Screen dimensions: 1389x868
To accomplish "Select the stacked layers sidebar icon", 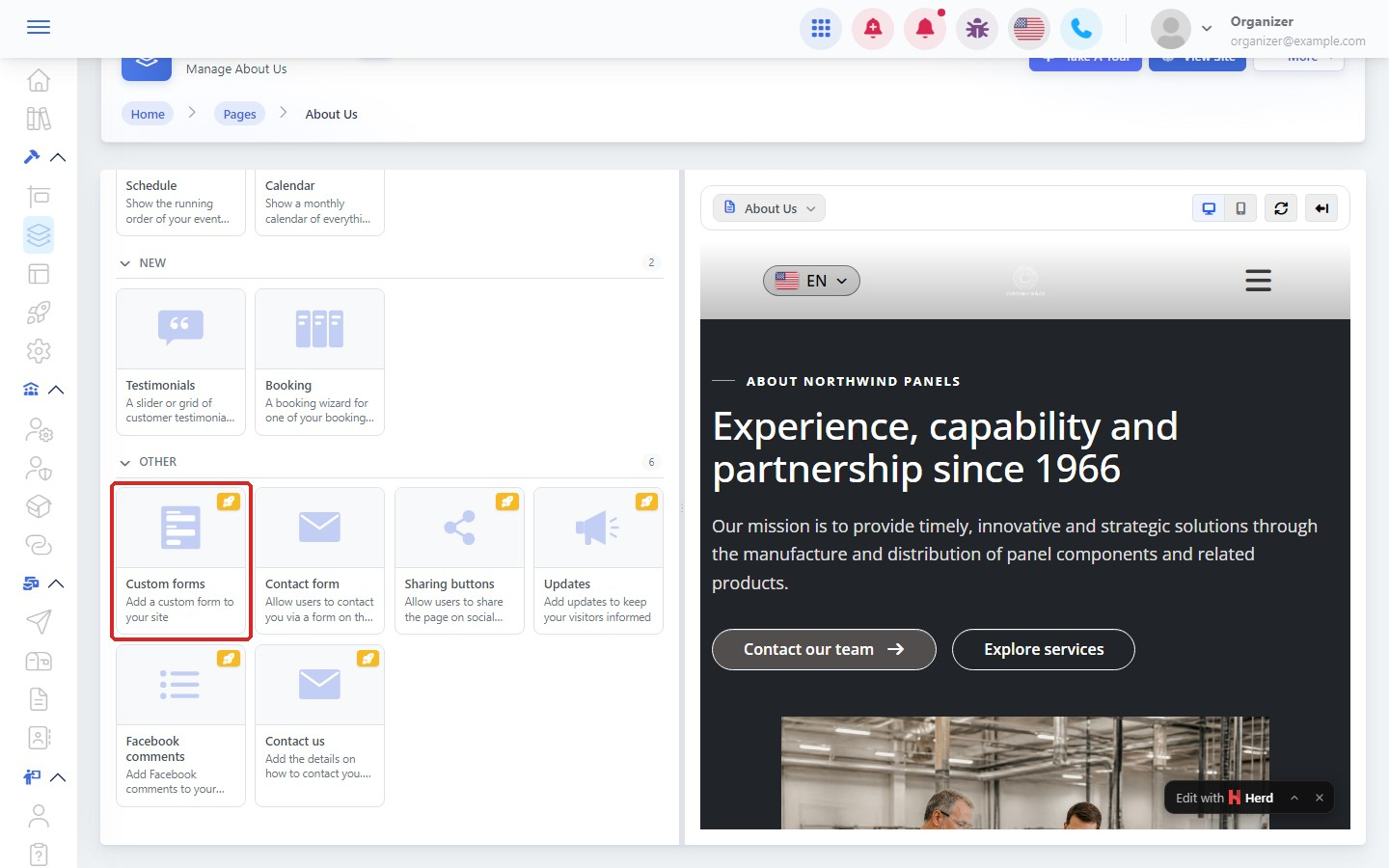I will click(39, 234).
